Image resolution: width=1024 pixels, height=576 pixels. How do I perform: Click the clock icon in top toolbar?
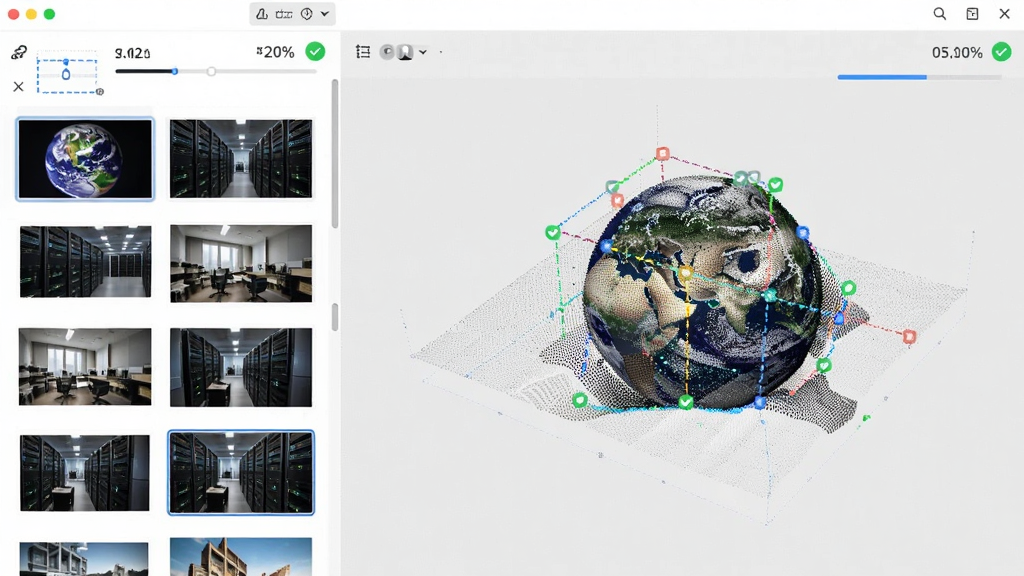tap(306, 14)
